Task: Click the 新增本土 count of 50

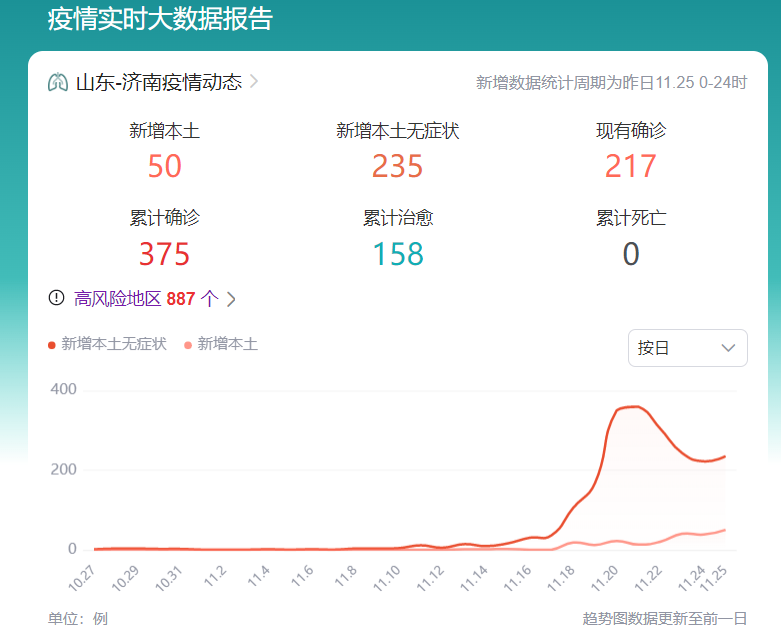Action: pyautogui.click(x=165, y=166)
